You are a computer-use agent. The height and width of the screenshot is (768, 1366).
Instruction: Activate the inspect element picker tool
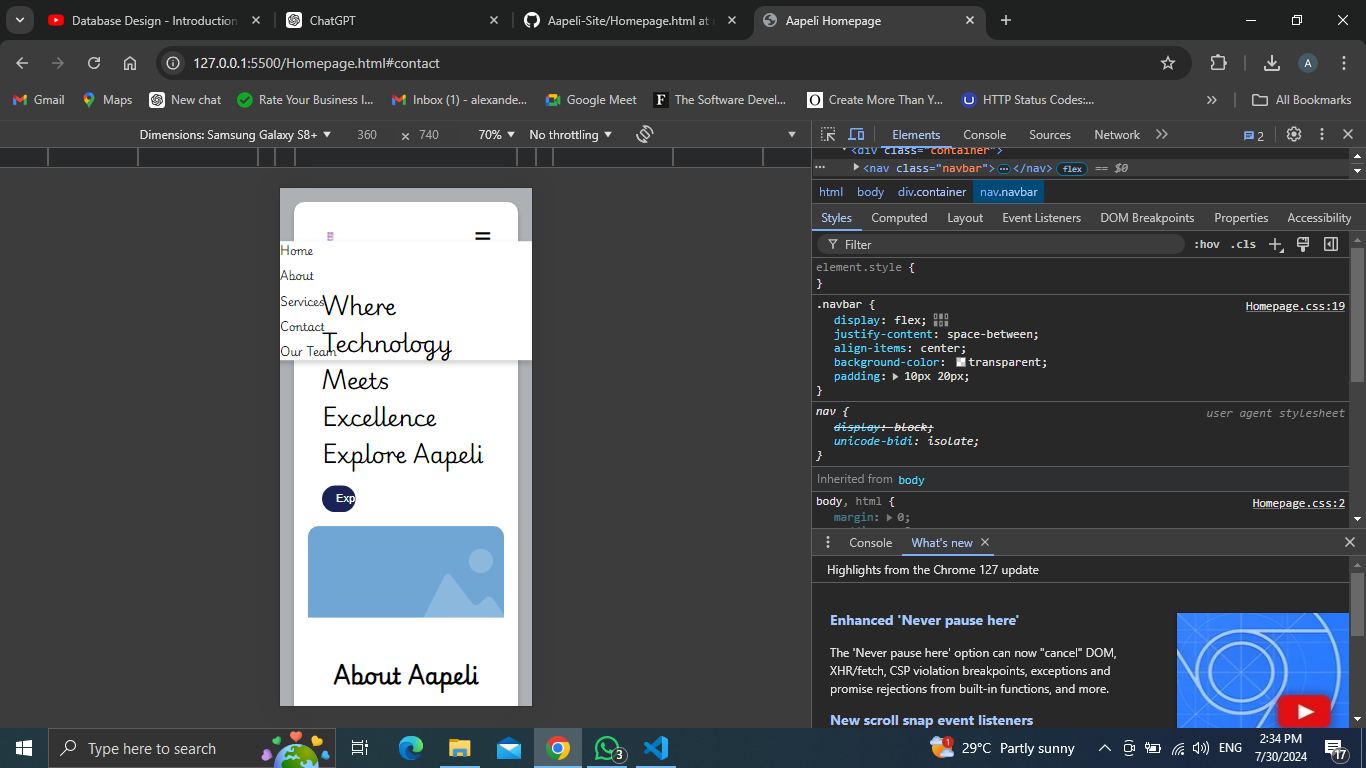coord(828,135)
